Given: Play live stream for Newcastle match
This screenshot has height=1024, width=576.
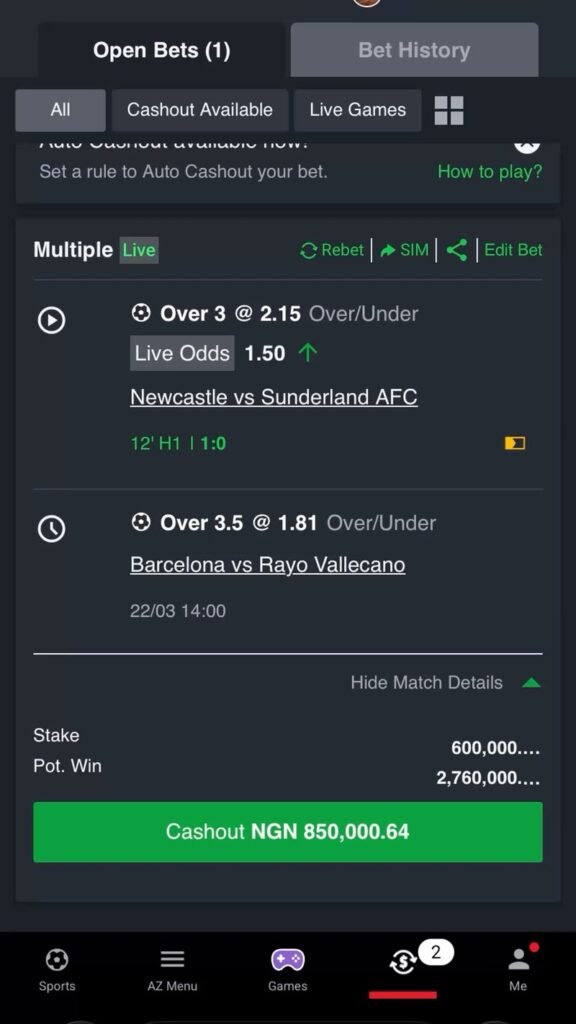Looking at the screenshot, I should [x=52, y=321].
